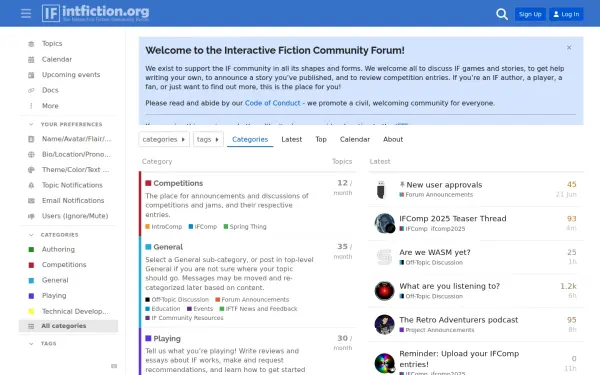Dismiss the welcome banner with X
The height and width of the screenshot is (375, 600).
pyautogui.click(x=569, y=47)
